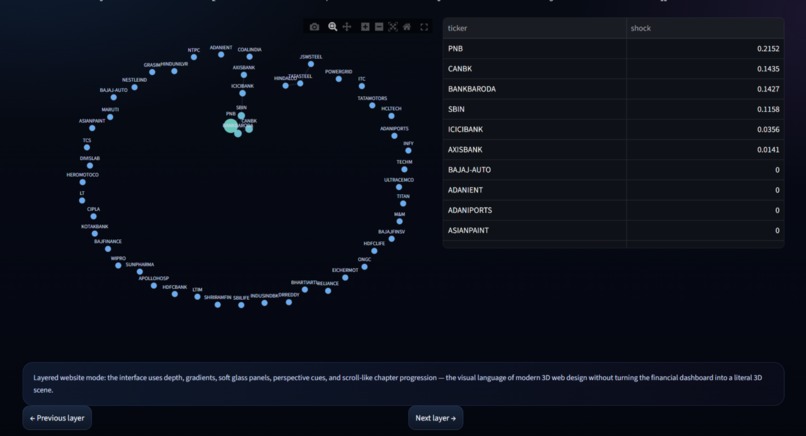The height and width of the screenshot is (436, 806).
Task: Click the WIPRO node in the graph
Action: (x=118, y=265)
